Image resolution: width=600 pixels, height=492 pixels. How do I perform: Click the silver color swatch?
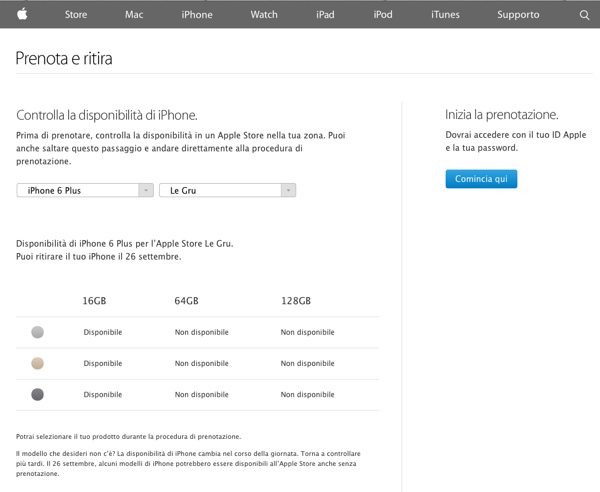pyautogui.click(x=37, y=332)
